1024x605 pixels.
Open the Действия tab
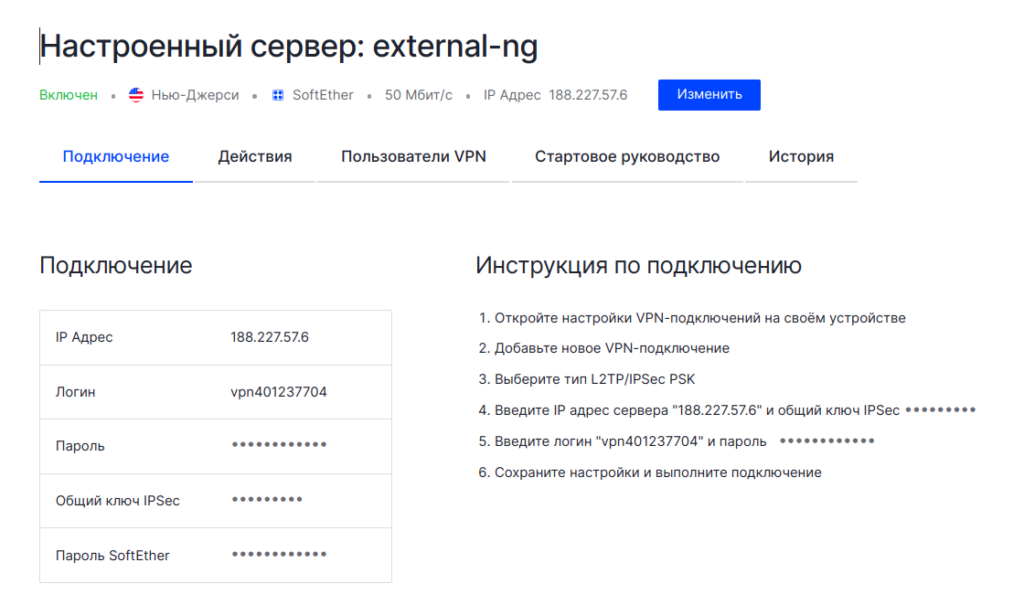click(255, 157)
